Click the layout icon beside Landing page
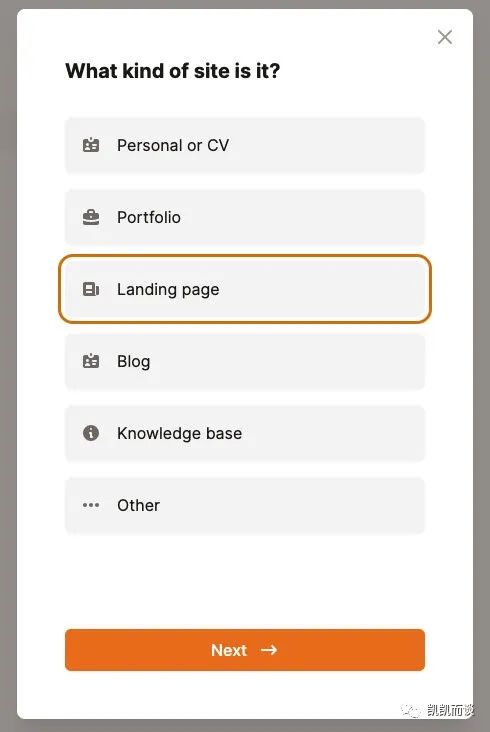 (91, 289)
